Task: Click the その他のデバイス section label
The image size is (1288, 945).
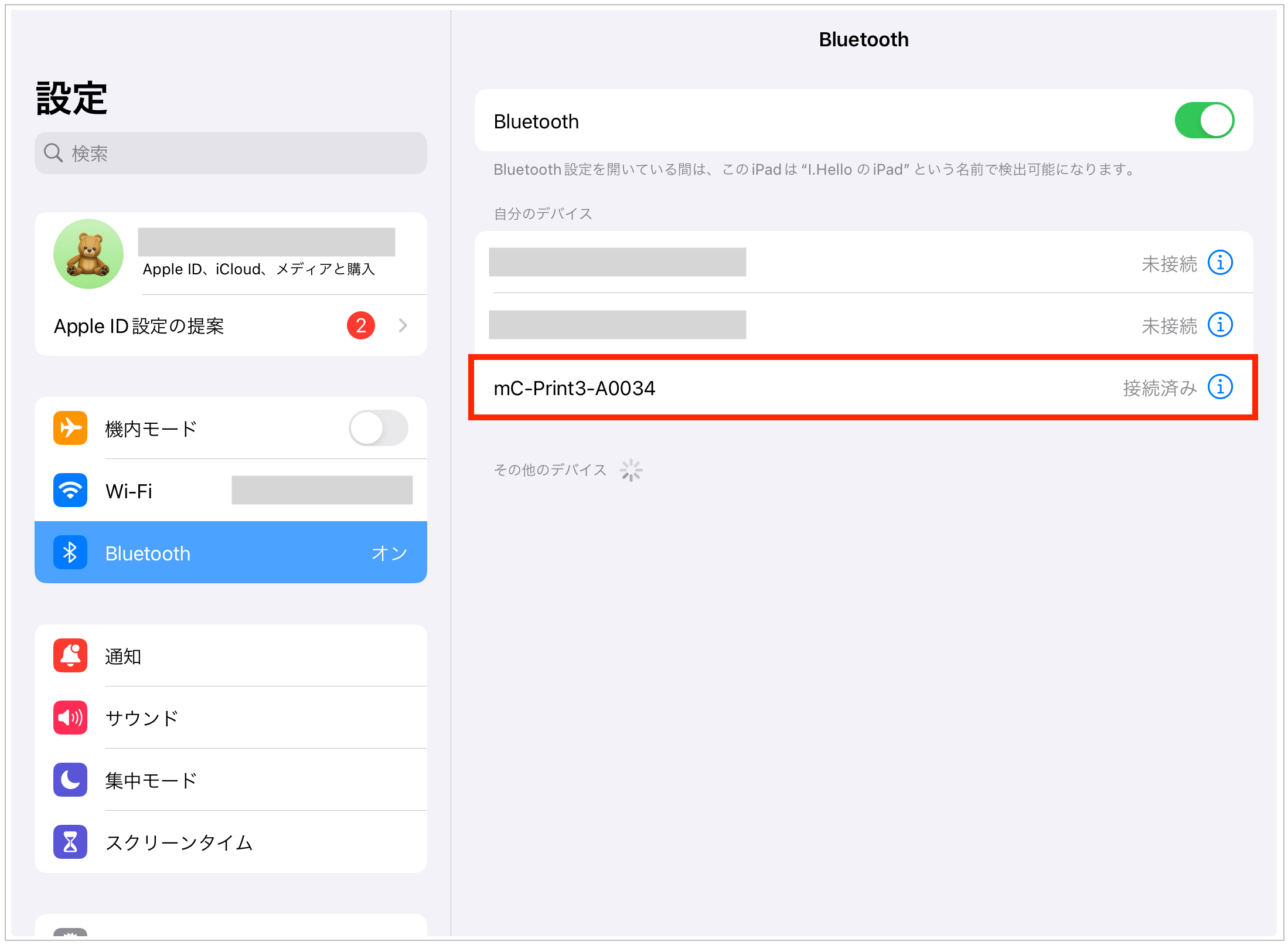Action: (x=550, y=470)
